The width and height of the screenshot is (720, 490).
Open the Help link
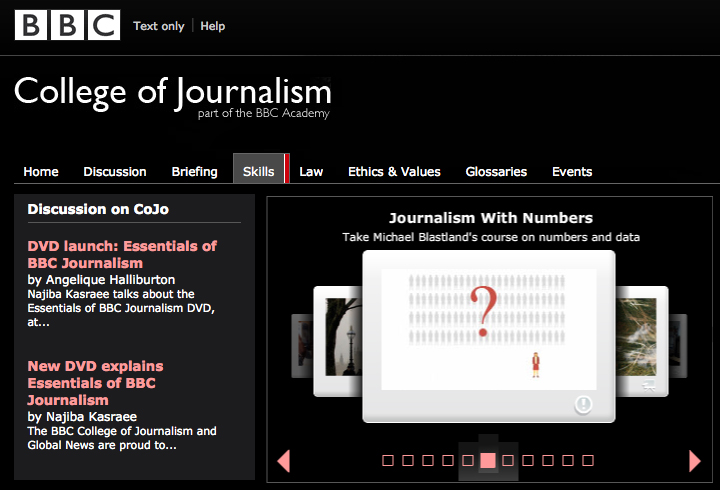pyautogui.click(x=213, y=26)
